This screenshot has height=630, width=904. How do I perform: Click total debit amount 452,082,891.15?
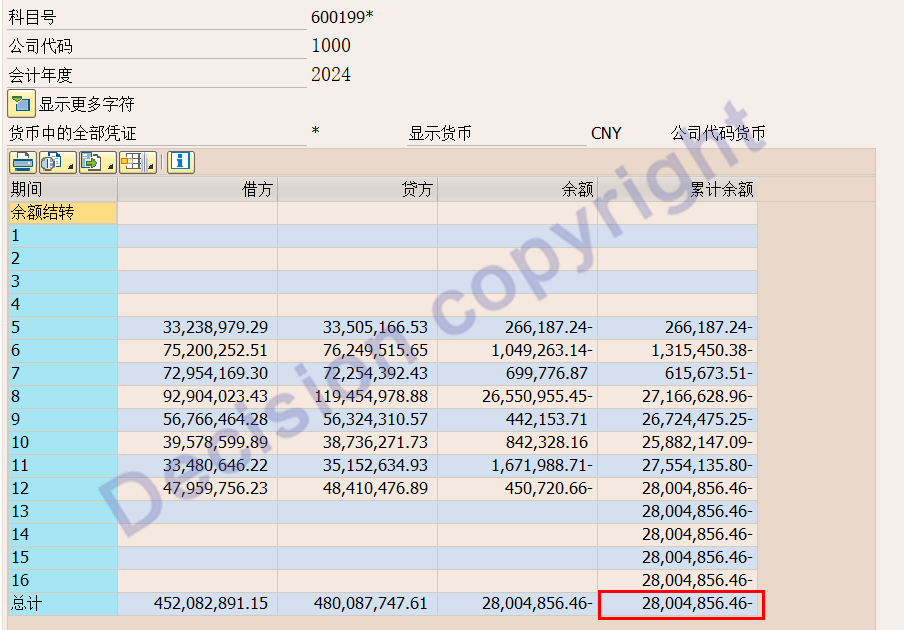pyautogui.click(x=211, y=604)
